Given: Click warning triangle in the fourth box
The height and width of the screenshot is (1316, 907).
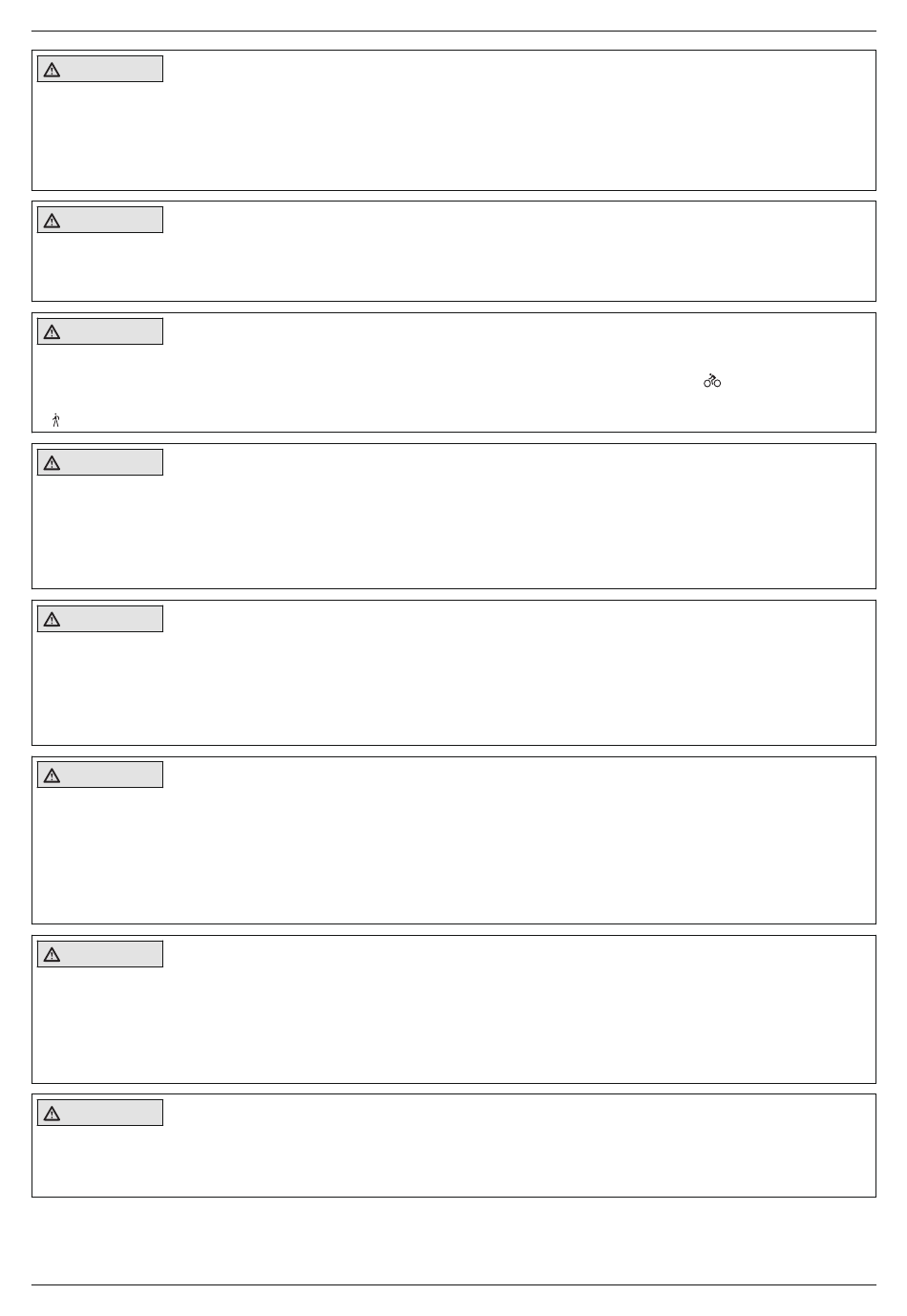Looking at the screenshot, I should point(52,463).
